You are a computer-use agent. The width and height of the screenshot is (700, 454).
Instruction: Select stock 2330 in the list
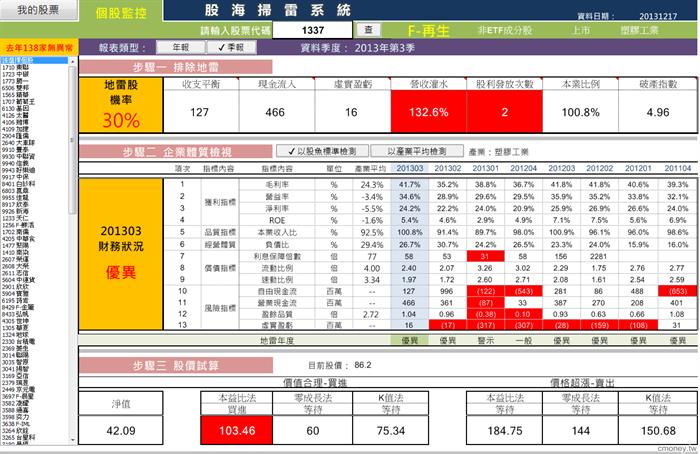tap(34, 341)
